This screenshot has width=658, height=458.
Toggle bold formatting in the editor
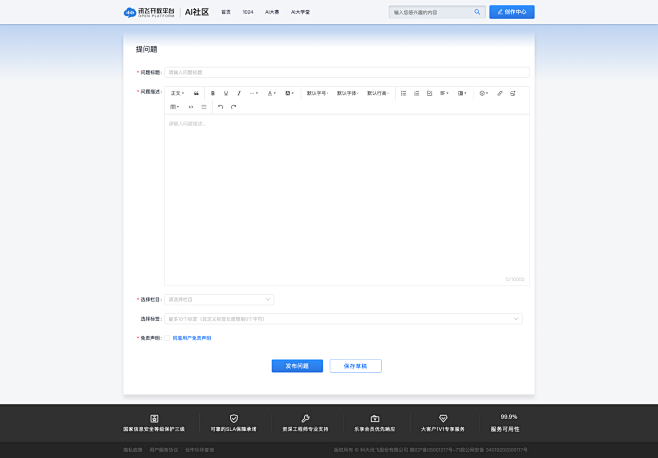pyautogui.click(x=213, y=93)
